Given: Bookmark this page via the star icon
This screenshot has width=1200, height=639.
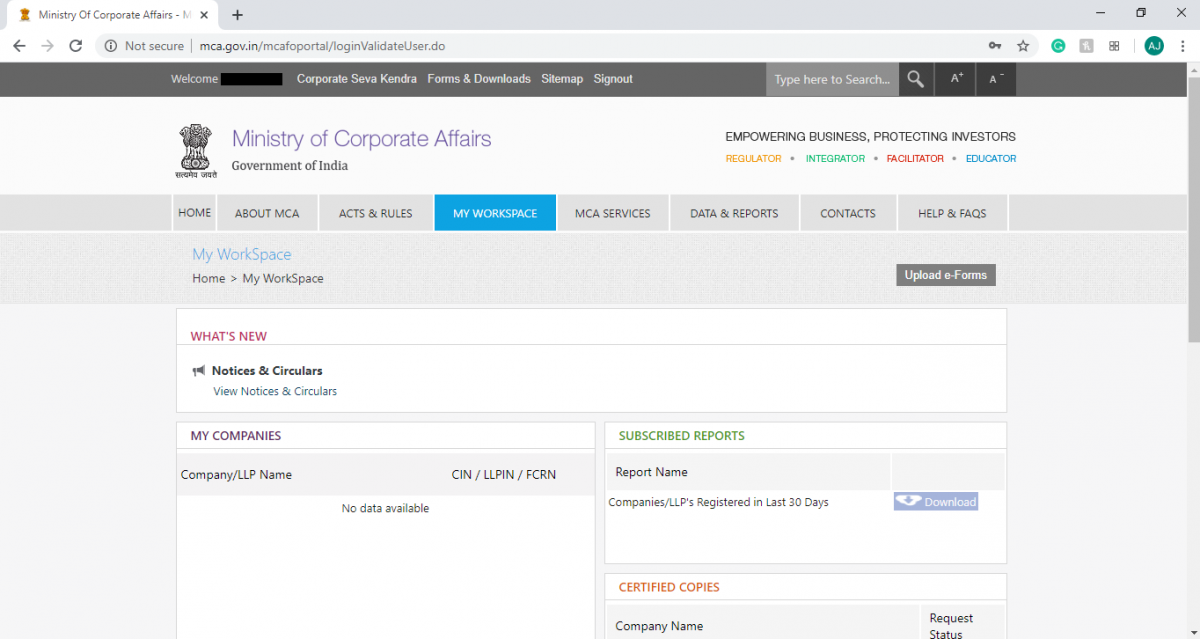Looking at the screenshot, I should pos(1022,45).
